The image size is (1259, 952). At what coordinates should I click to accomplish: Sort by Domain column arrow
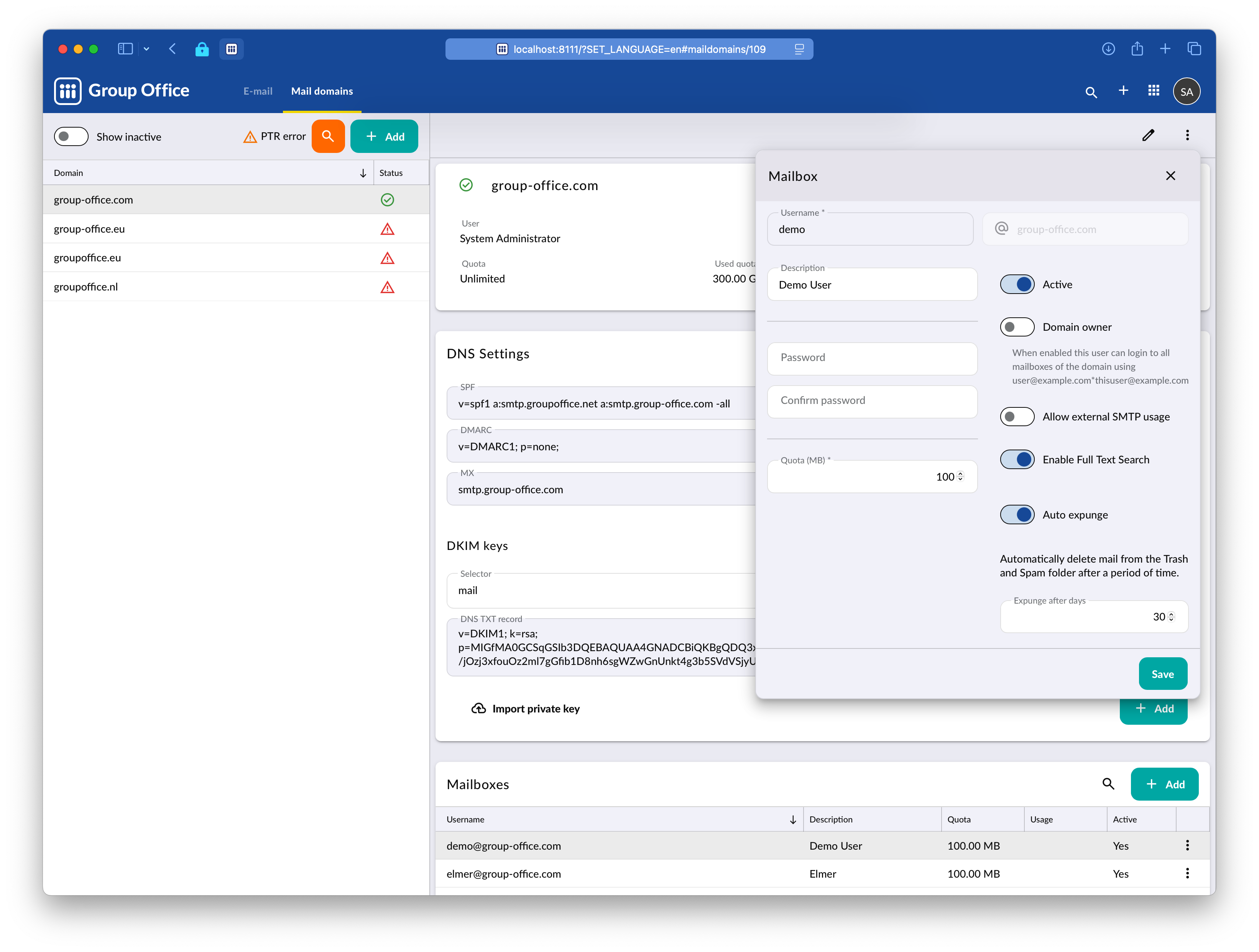pyautogui.click(x=363, y=173)
